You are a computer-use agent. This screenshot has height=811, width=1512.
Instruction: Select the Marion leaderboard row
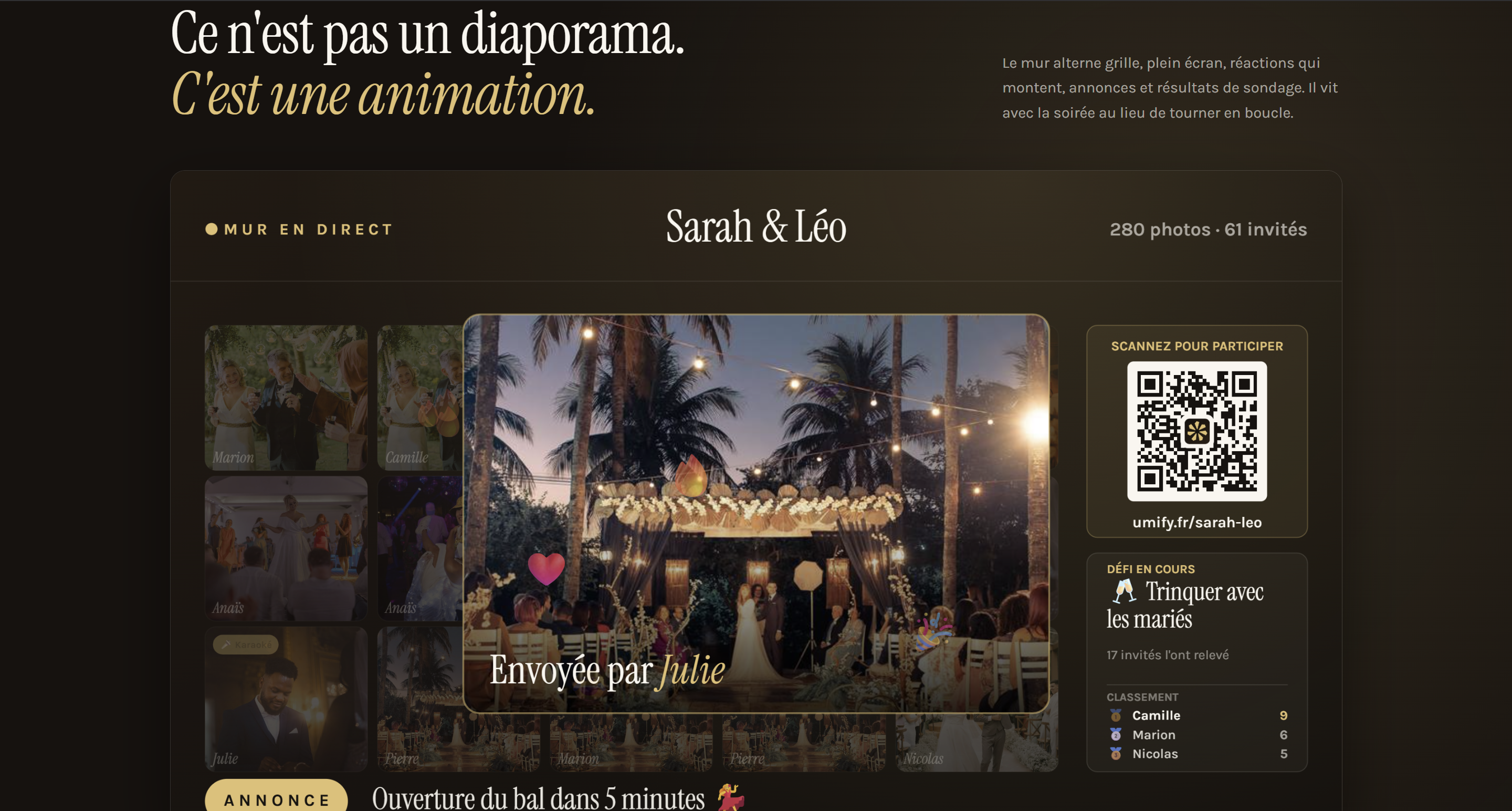[1198, 735]
